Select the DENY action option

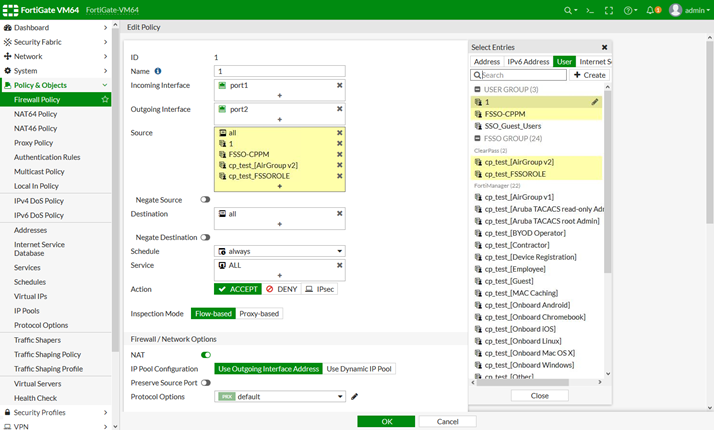click(x=281, y=289)
